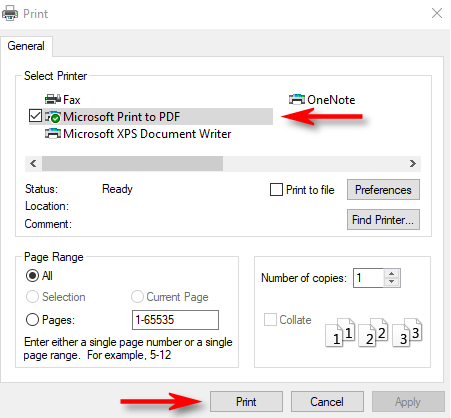Increase the number of copies with the up arrow
This screenshot has width=451, height=418.
[x=392, y=274]
